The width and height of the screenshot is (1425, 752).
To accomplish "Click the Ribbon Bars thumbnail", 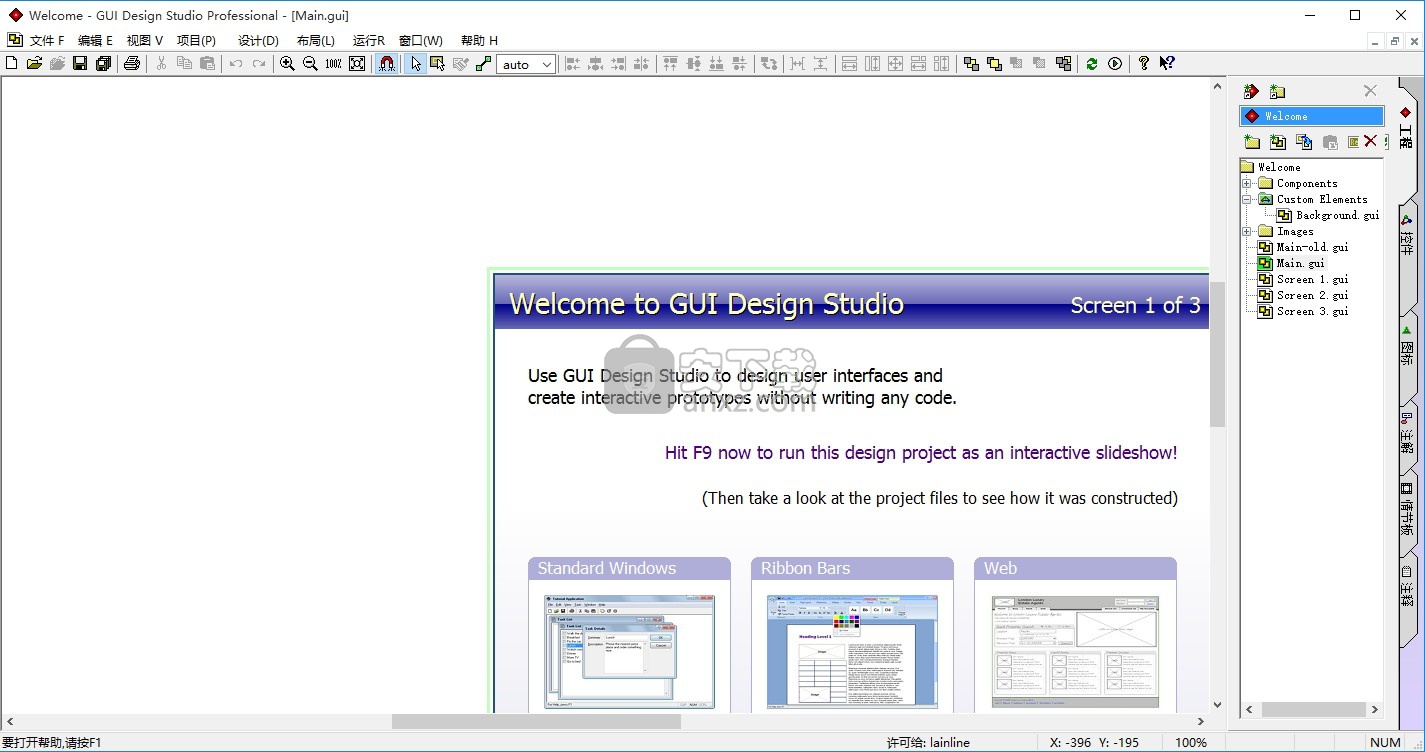I will tap(852, 651).
